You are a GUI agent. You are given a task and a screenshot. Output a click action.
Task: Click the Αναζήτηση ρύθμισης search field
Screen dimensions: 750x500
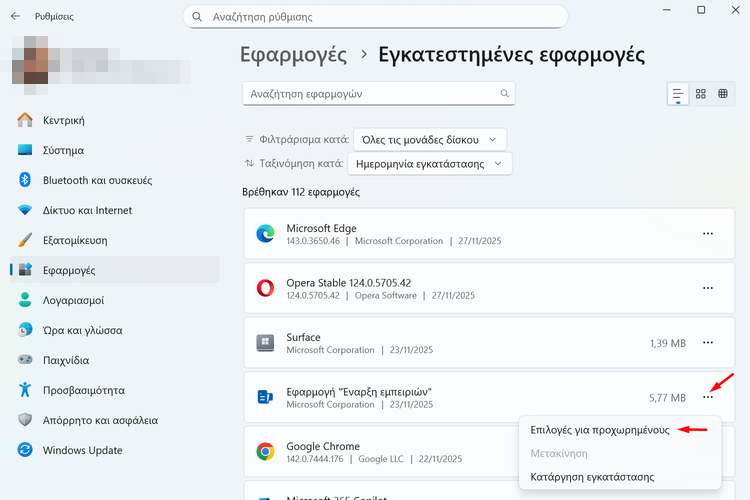point(375,17)
